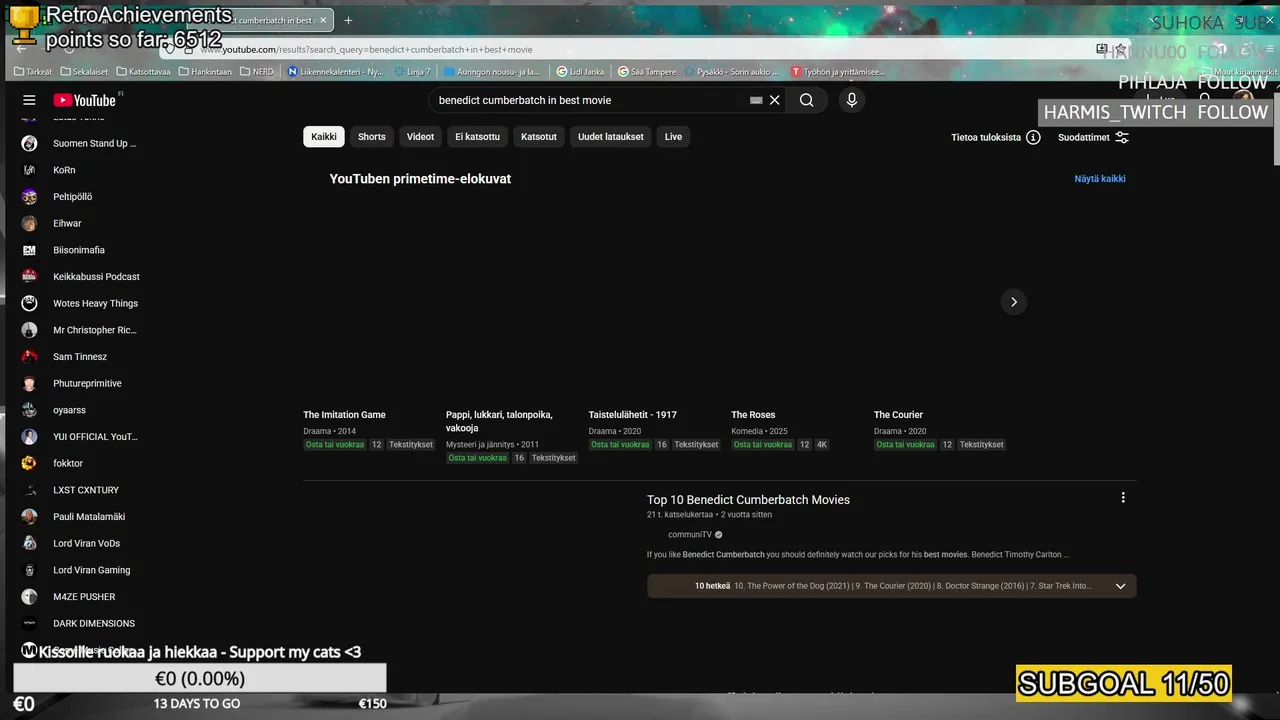
Task: Click Osta tai vuokraa under The Courier
Action: pyautogui.click(x=905, y=445)
